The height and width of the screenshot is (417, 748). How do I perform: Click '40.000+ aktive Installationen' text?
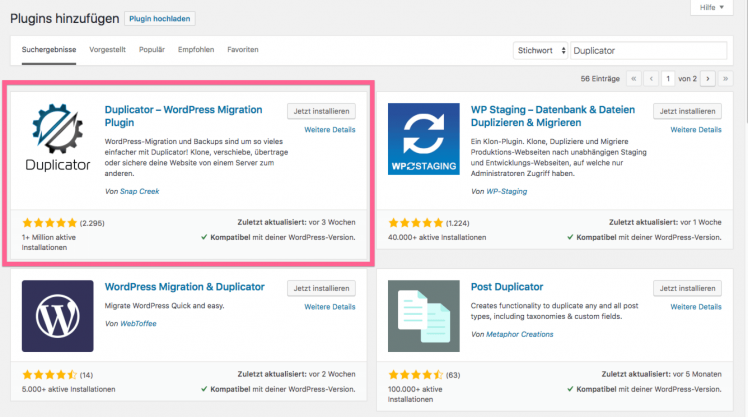[x=437, y=237]
